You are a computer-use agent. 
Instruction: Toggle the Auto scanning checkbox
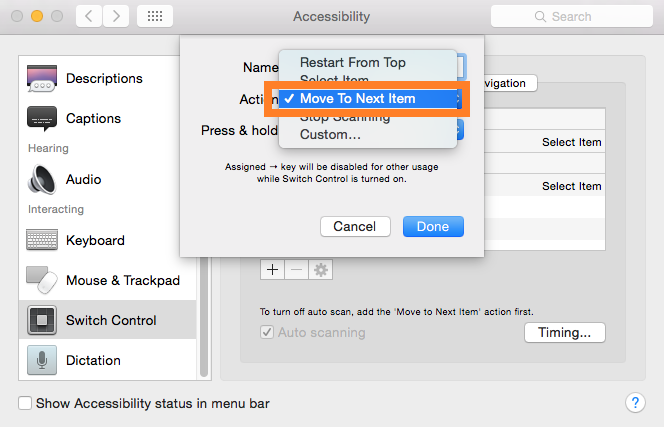(266, 332)
